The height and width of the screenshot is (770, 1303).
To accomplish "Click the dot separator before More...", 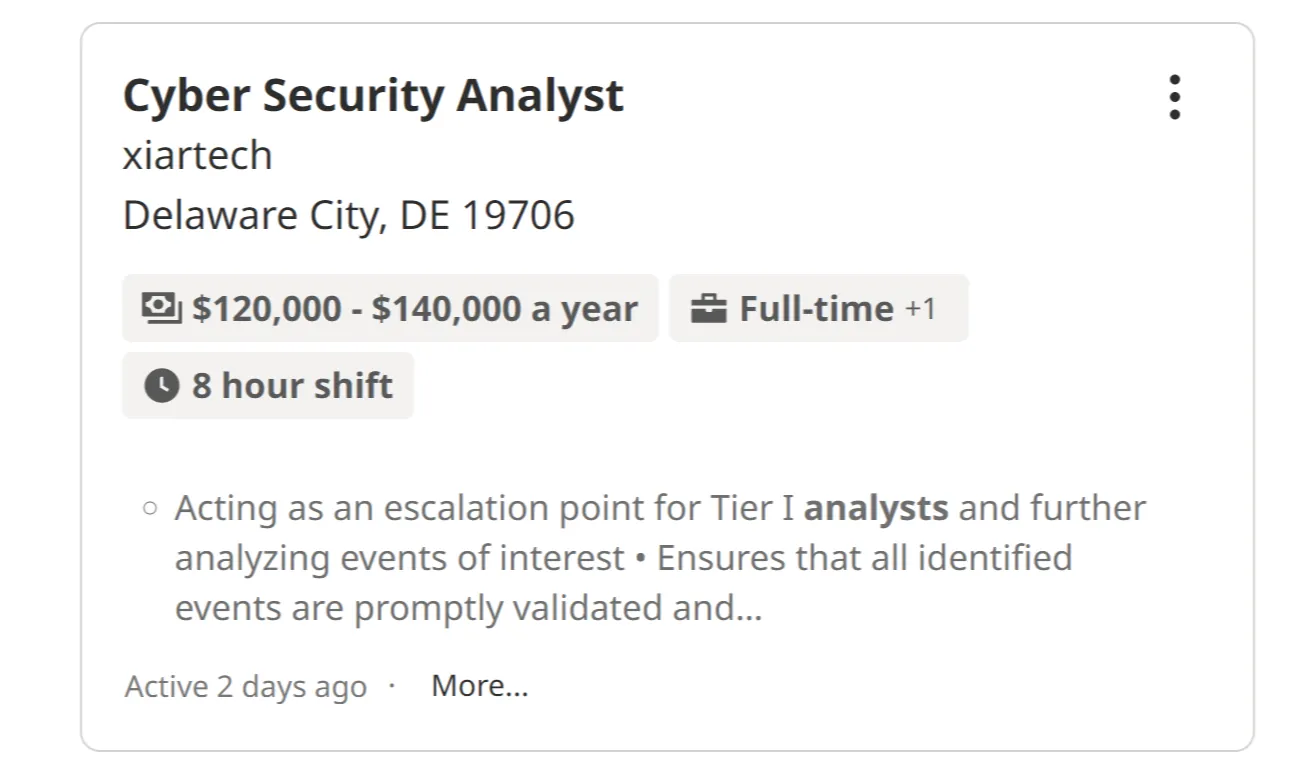I will [392, 686].
